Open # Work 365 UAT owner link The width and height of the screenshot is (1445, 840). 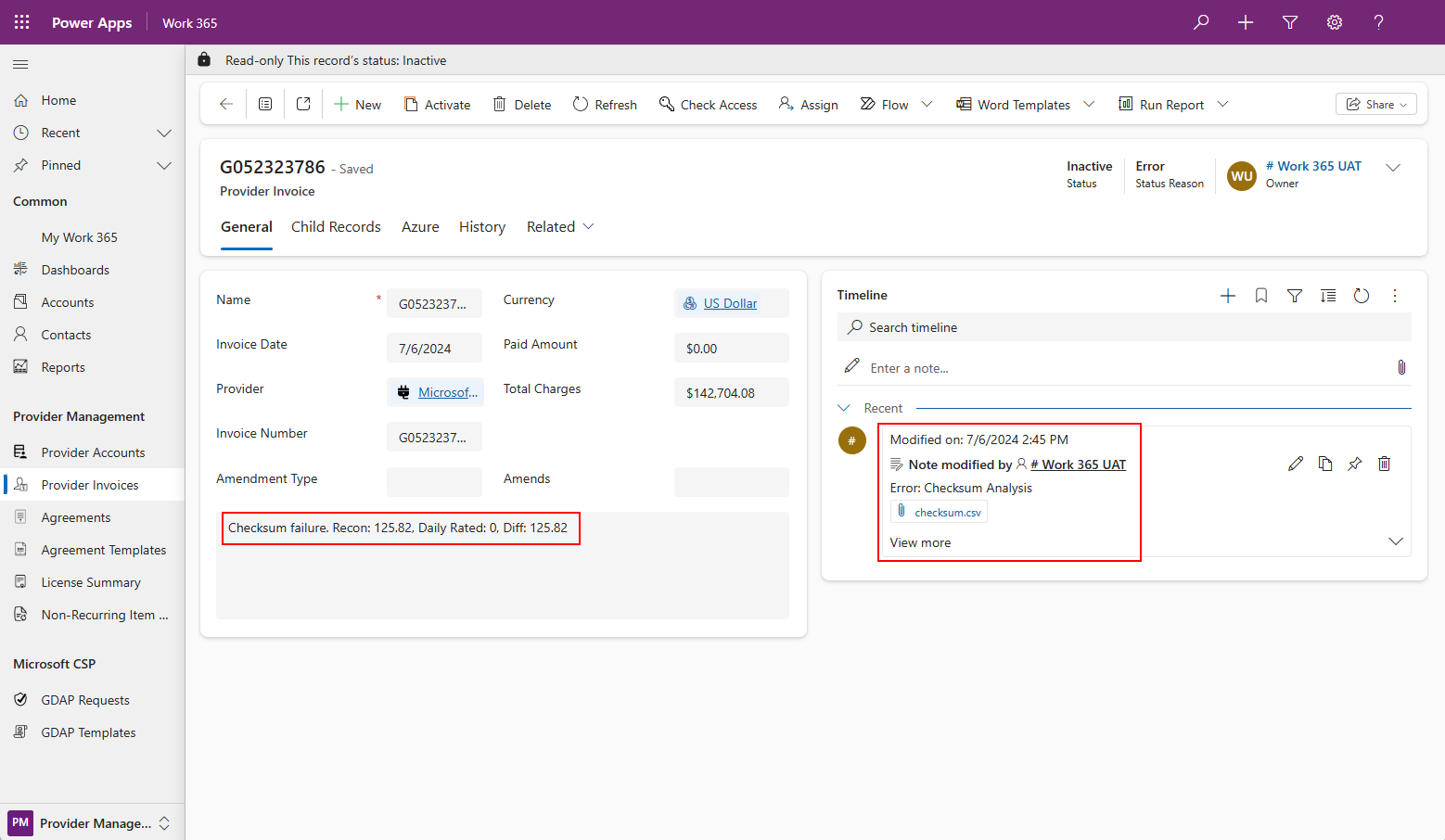(x=1313, y=166)
